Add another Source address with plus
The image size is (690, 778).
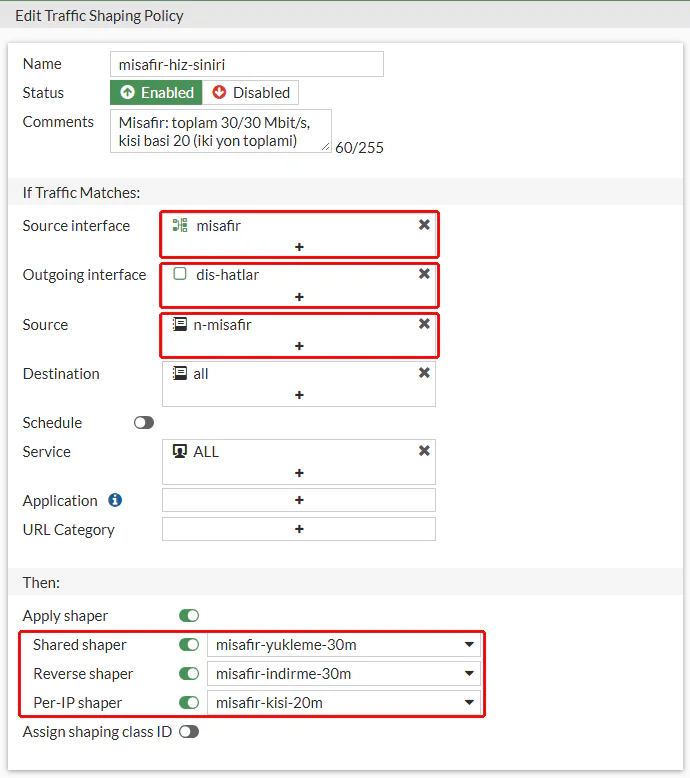click(x=299, y=346)
